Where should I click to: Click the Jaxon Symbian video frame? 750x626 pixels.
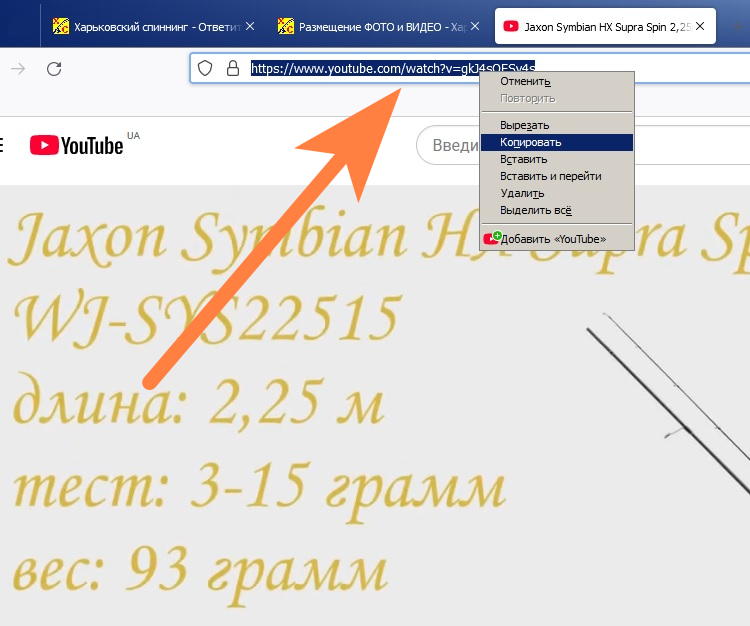pos(375,406)
